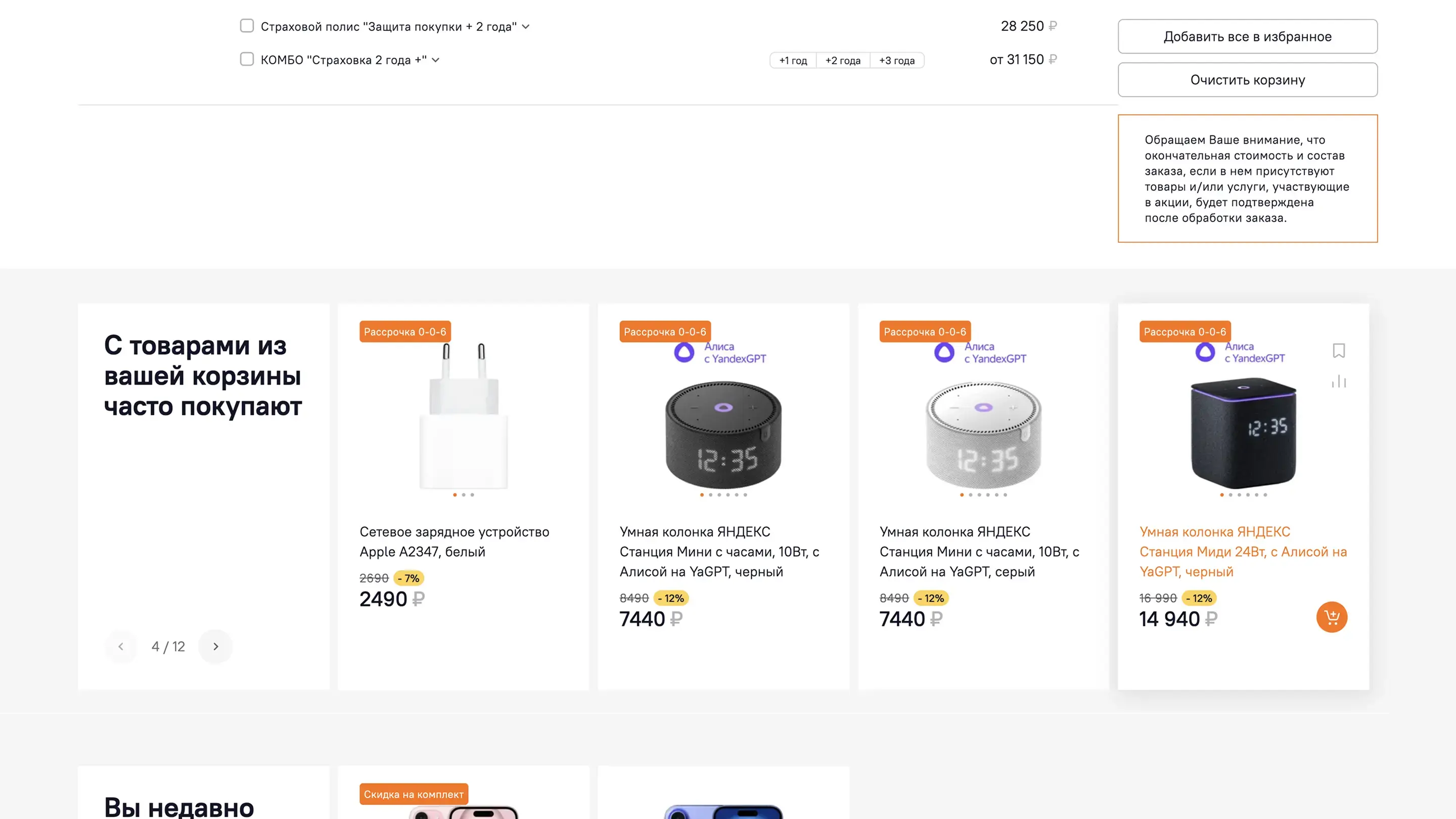The image size is (1456, 819).
Task: Go to previous recommended products page
Action: 121,646
